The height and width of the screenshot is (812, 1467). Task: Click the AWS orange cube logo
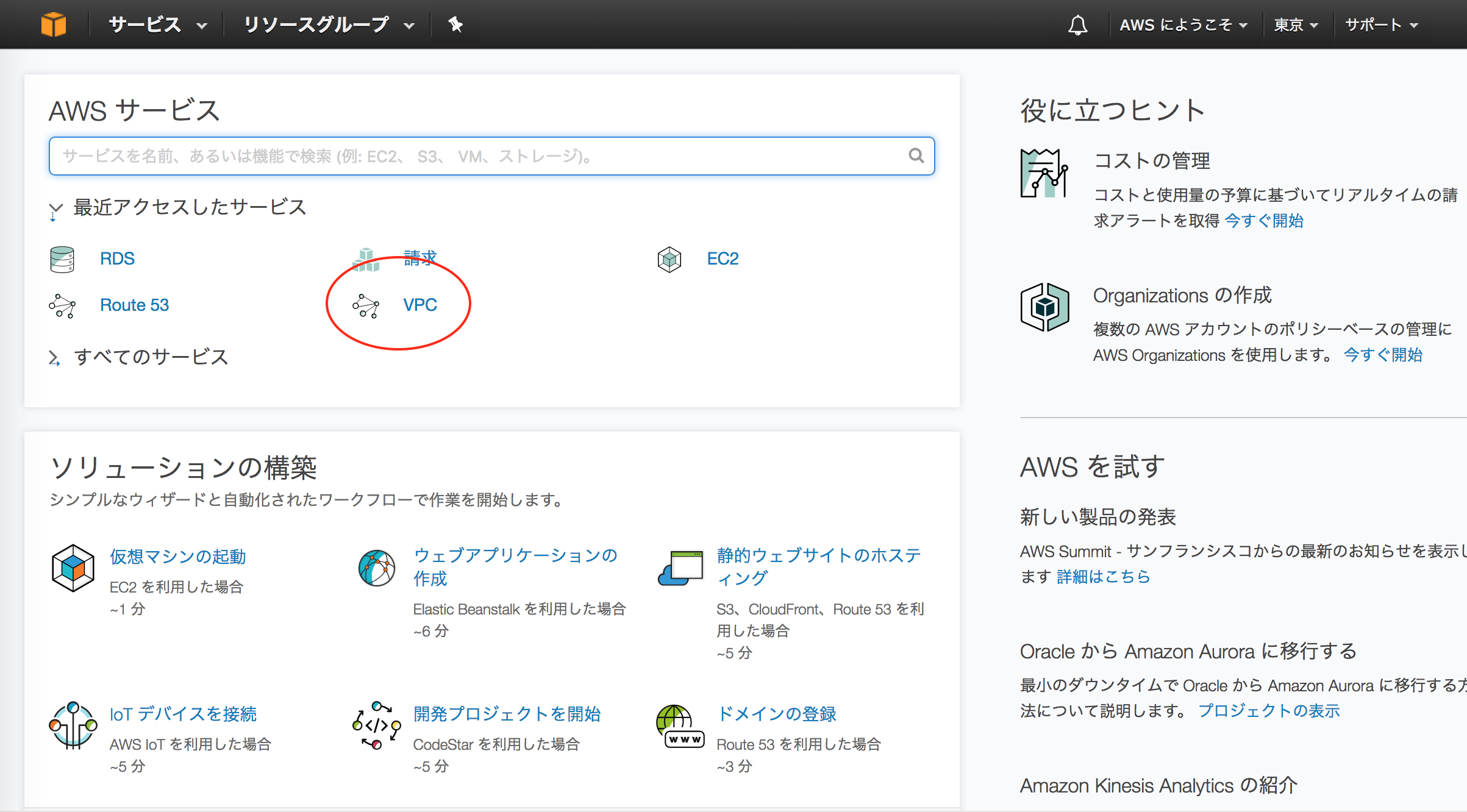(x=54, y=25)
